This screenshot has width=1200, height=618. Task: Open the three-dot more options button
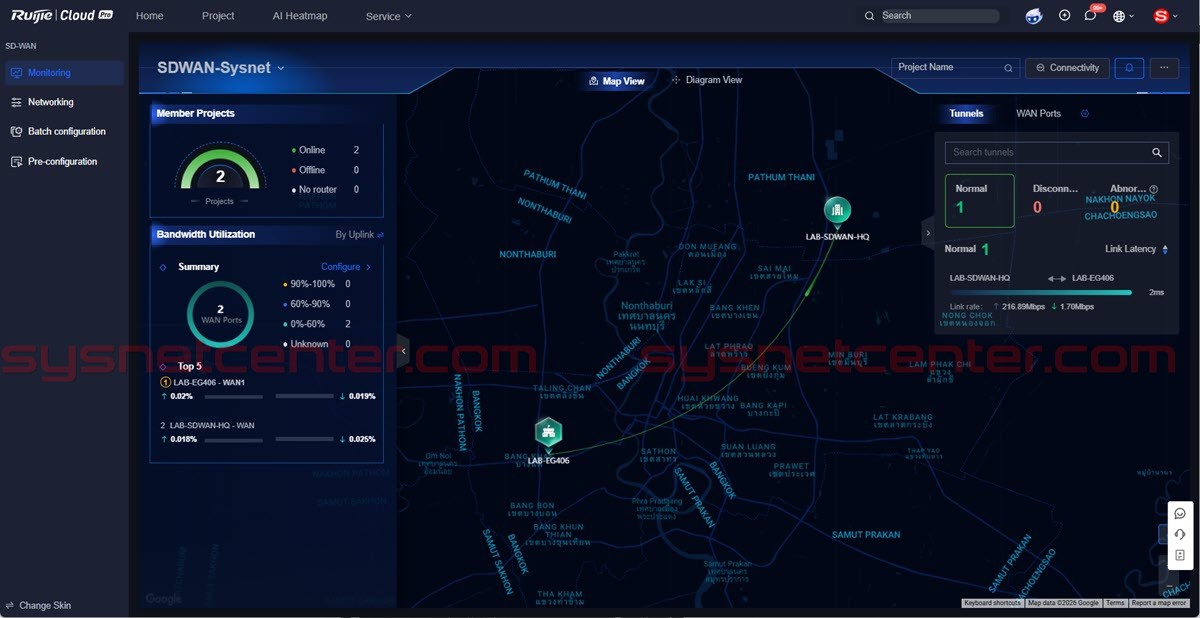1164,68
